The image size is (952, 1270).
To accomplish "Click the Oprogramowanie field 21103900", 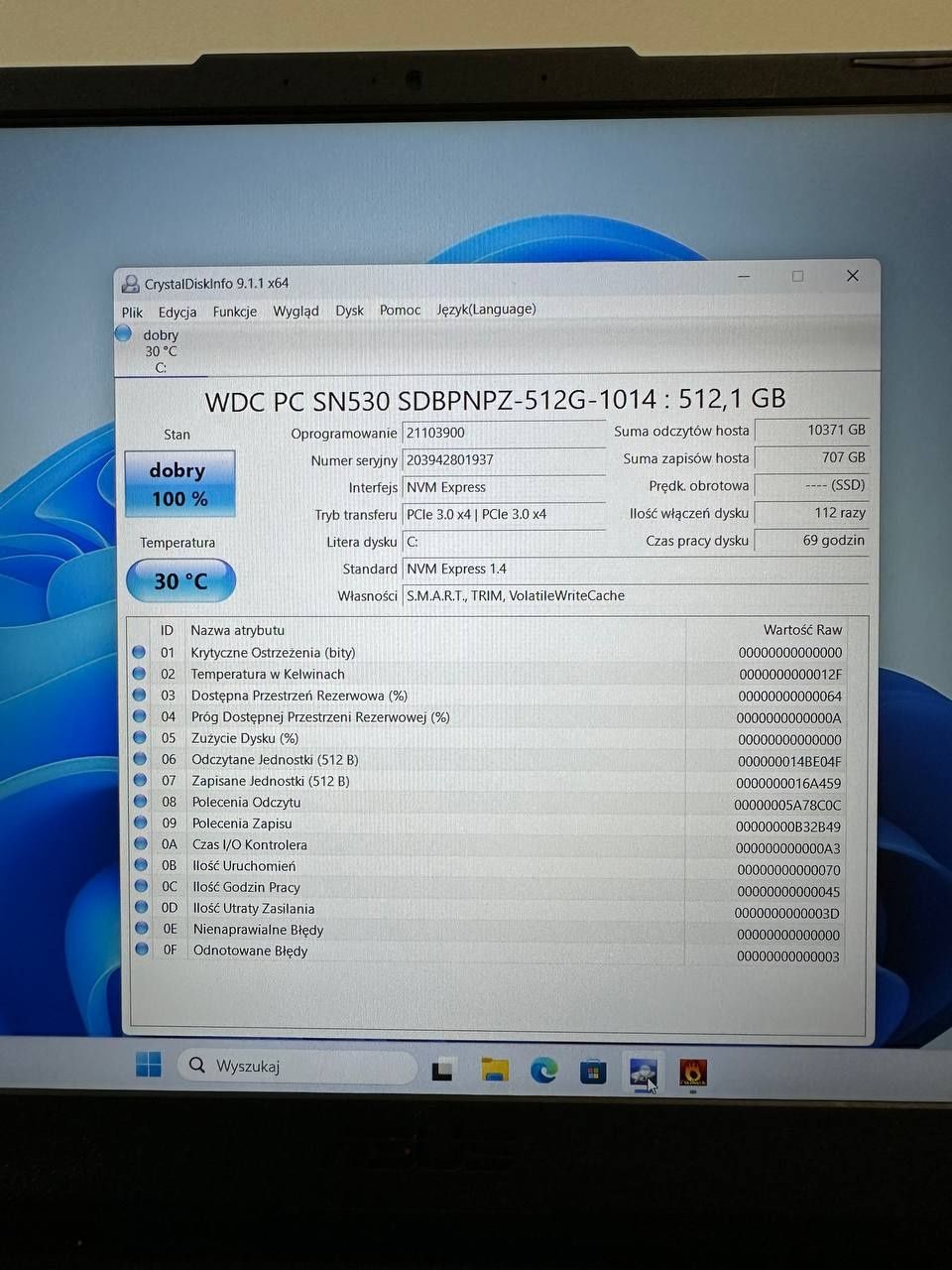I will point(504,433).
